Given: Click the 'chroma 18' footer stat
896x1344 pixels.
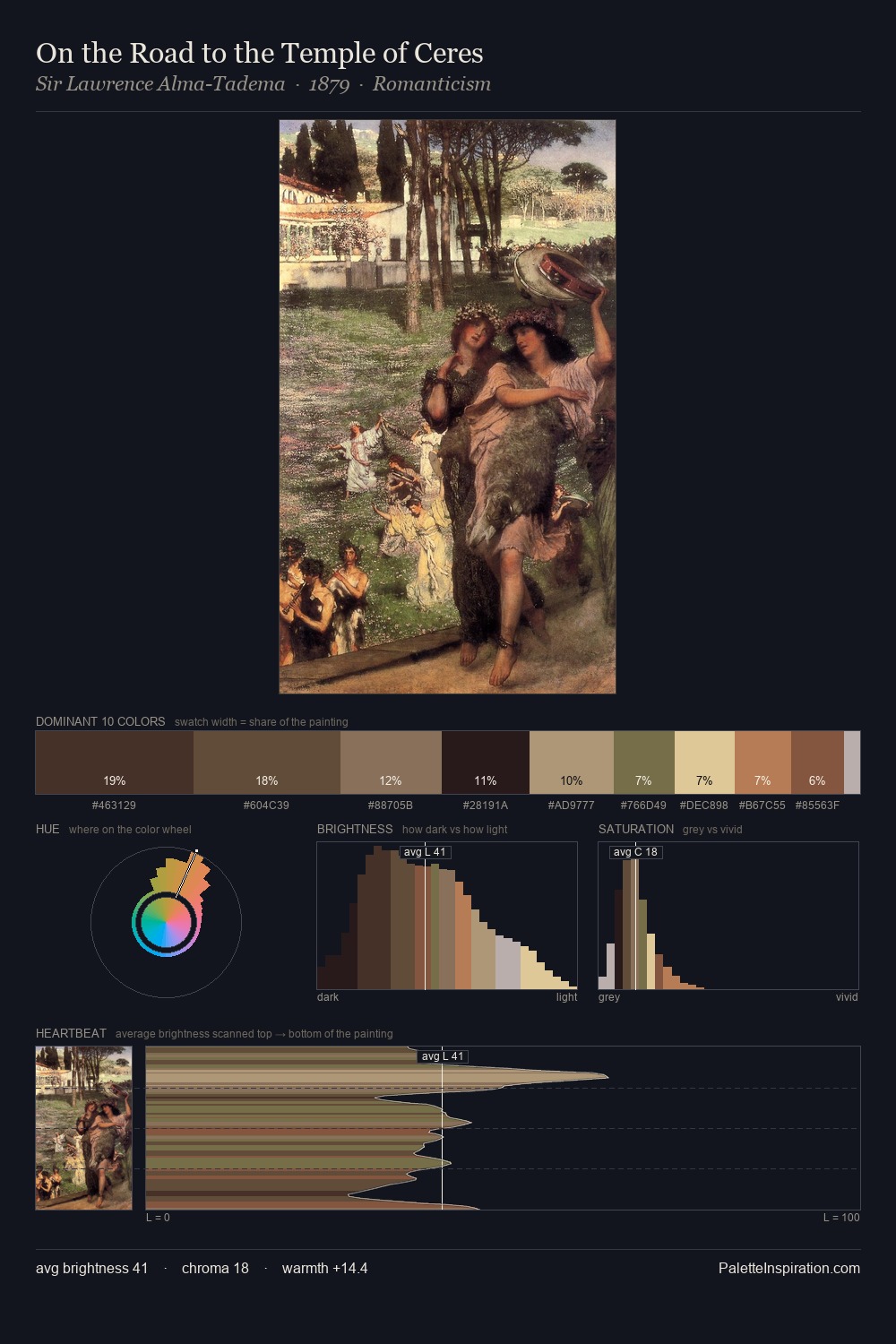Looking at the screenshot, I should 215,1268.
